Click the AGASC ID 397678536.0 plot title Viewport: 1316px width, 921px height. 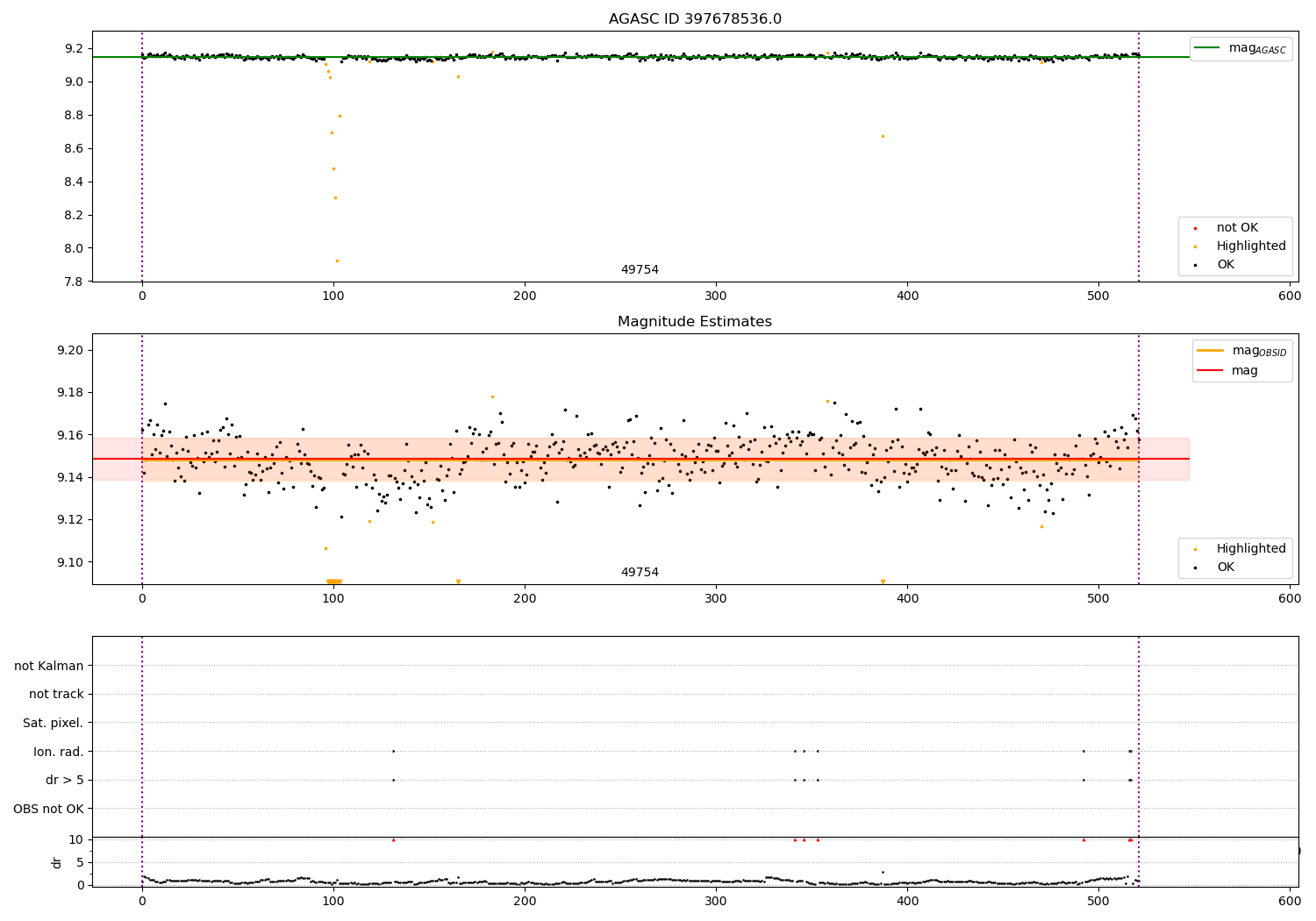(x=695, y=19)
